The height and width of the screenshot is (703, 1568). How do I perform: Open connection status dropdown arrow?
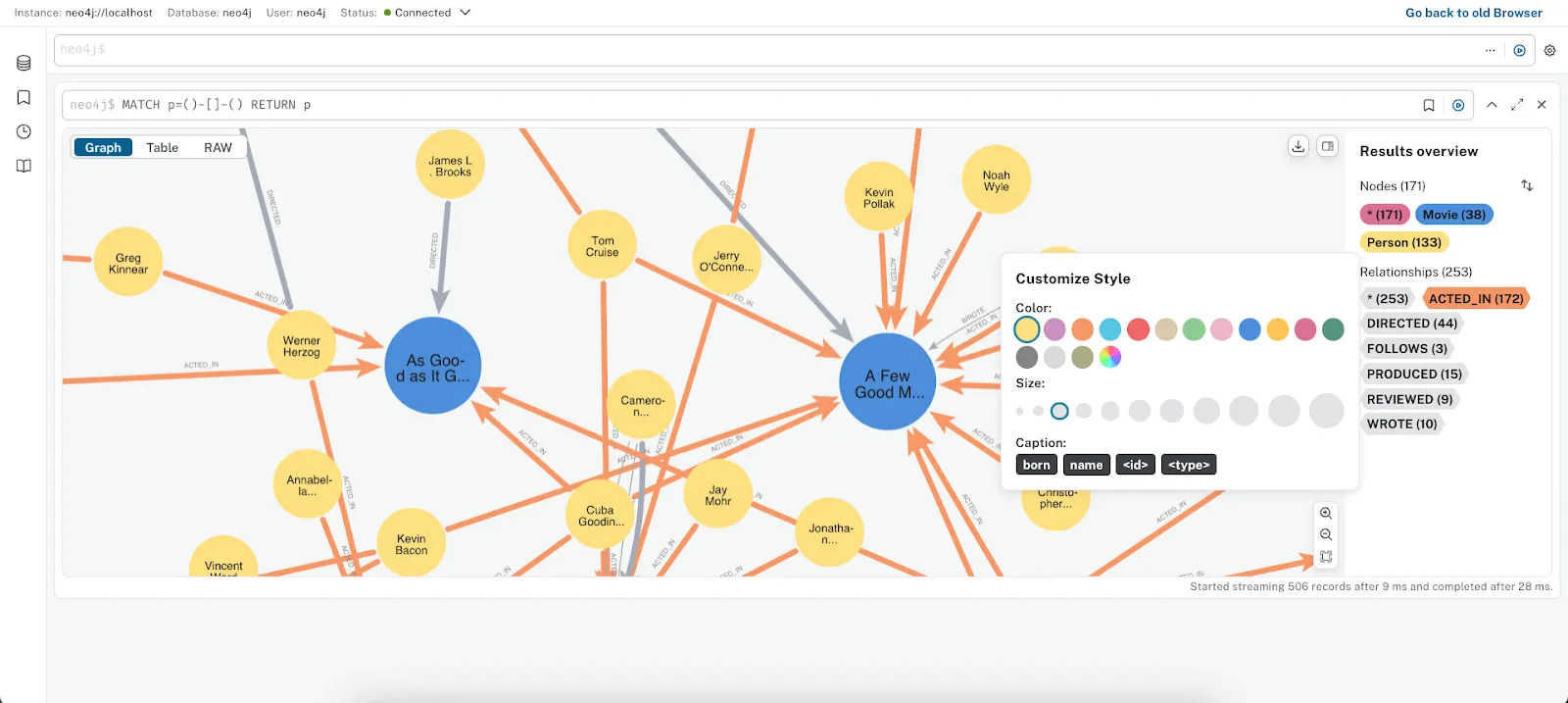click(x=465, y=13)
